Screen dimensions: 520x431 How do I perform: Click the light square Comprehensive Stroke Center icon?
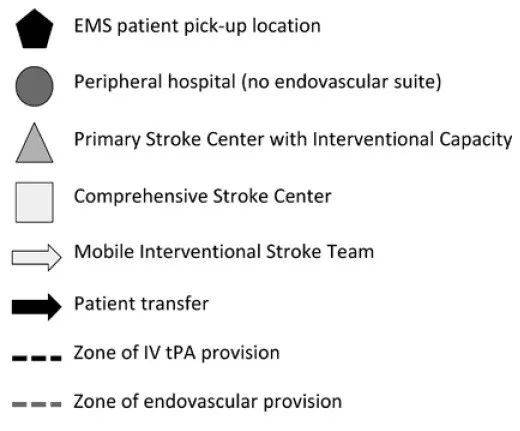pyautogui.click(x=34, y=202)
